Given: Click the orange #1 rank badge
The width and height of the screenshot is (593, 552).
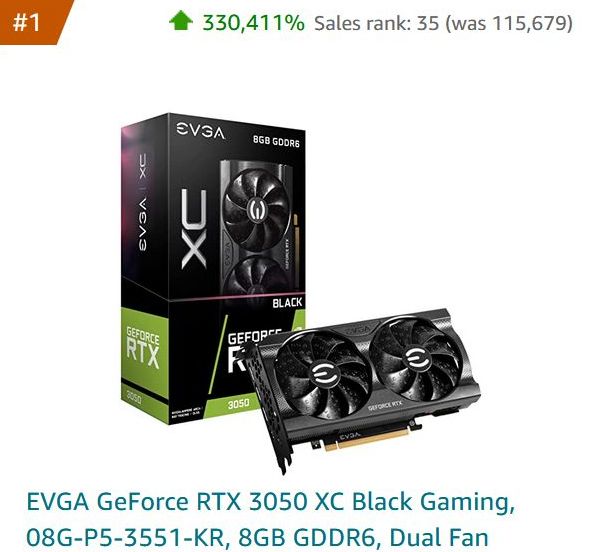Looking at the screenshot, I should [32, 22].
